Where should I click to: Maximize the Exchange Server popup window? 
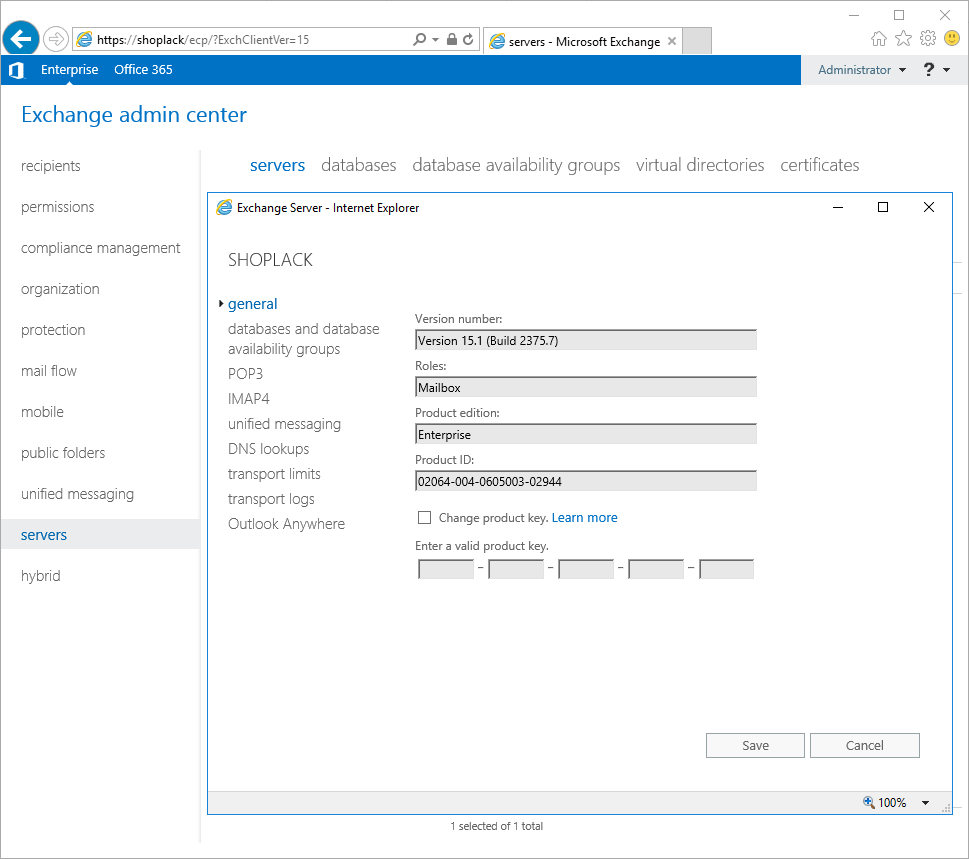coord(883,208)
